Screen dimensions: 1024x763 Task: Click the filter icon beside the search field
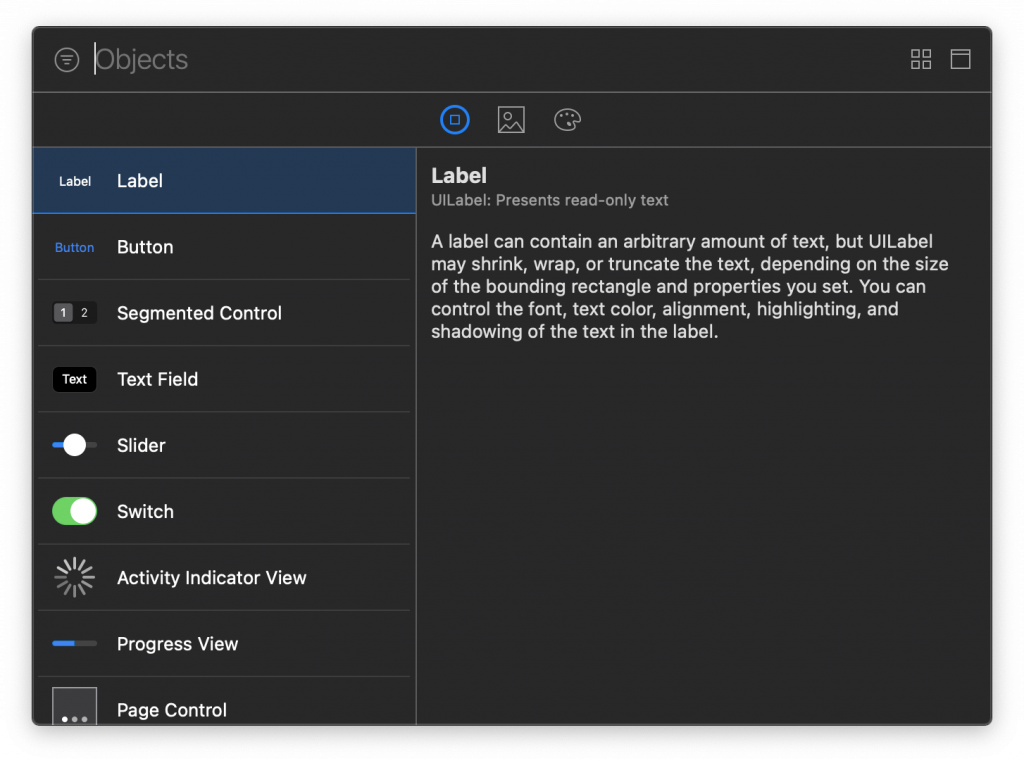pyautogui.click(x=66, y=60)
